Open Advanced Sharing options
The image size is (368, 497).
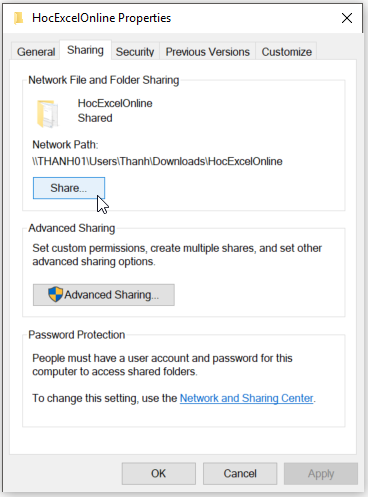(x=104, y=295)
